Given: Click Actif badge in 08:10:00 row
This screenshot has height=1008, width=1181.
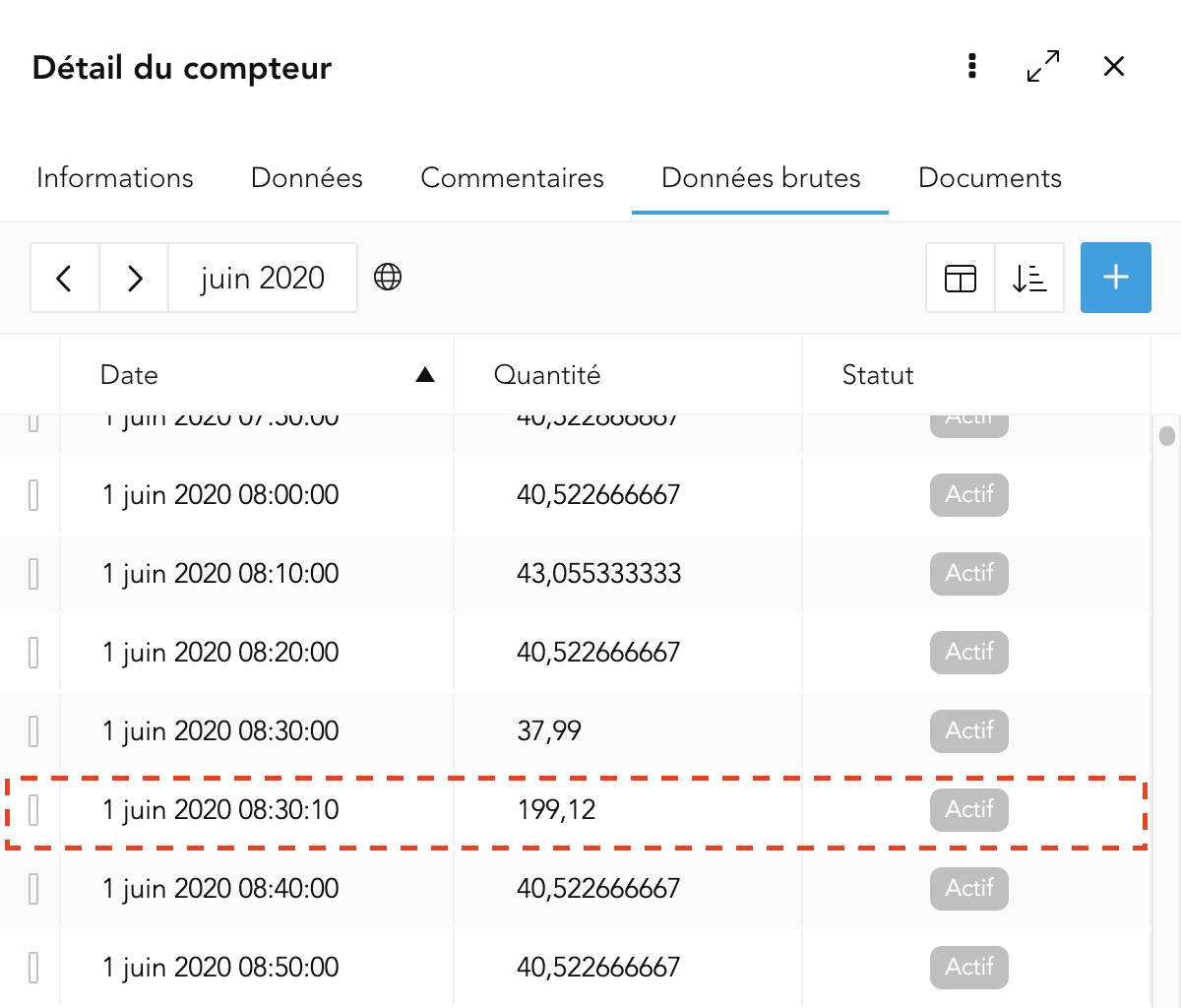Looking at the screenshot, I should [x=969, y=573].
